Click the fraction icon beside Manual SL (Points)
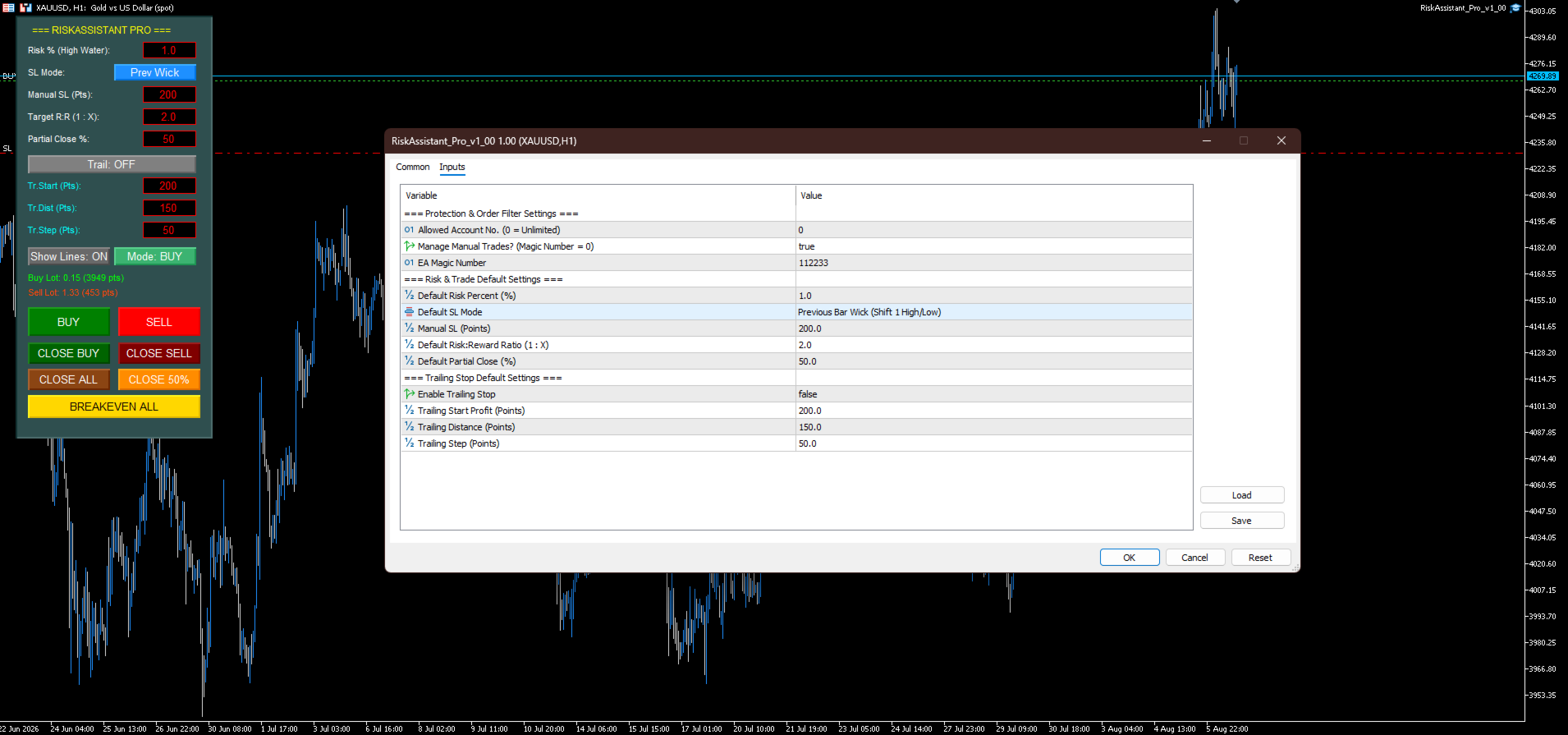The height and width of the screenshot is (735, 1568). point(409,328)
